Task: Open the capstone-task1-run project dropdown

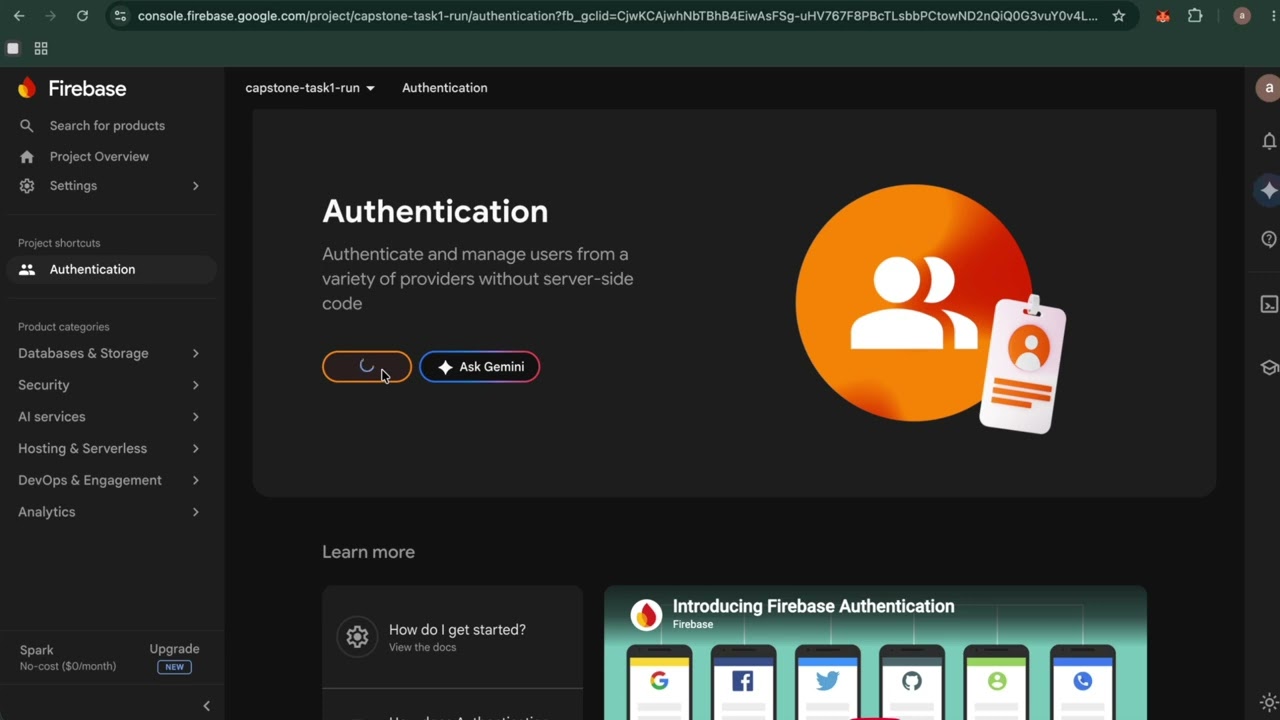Action: pos(310,88)
